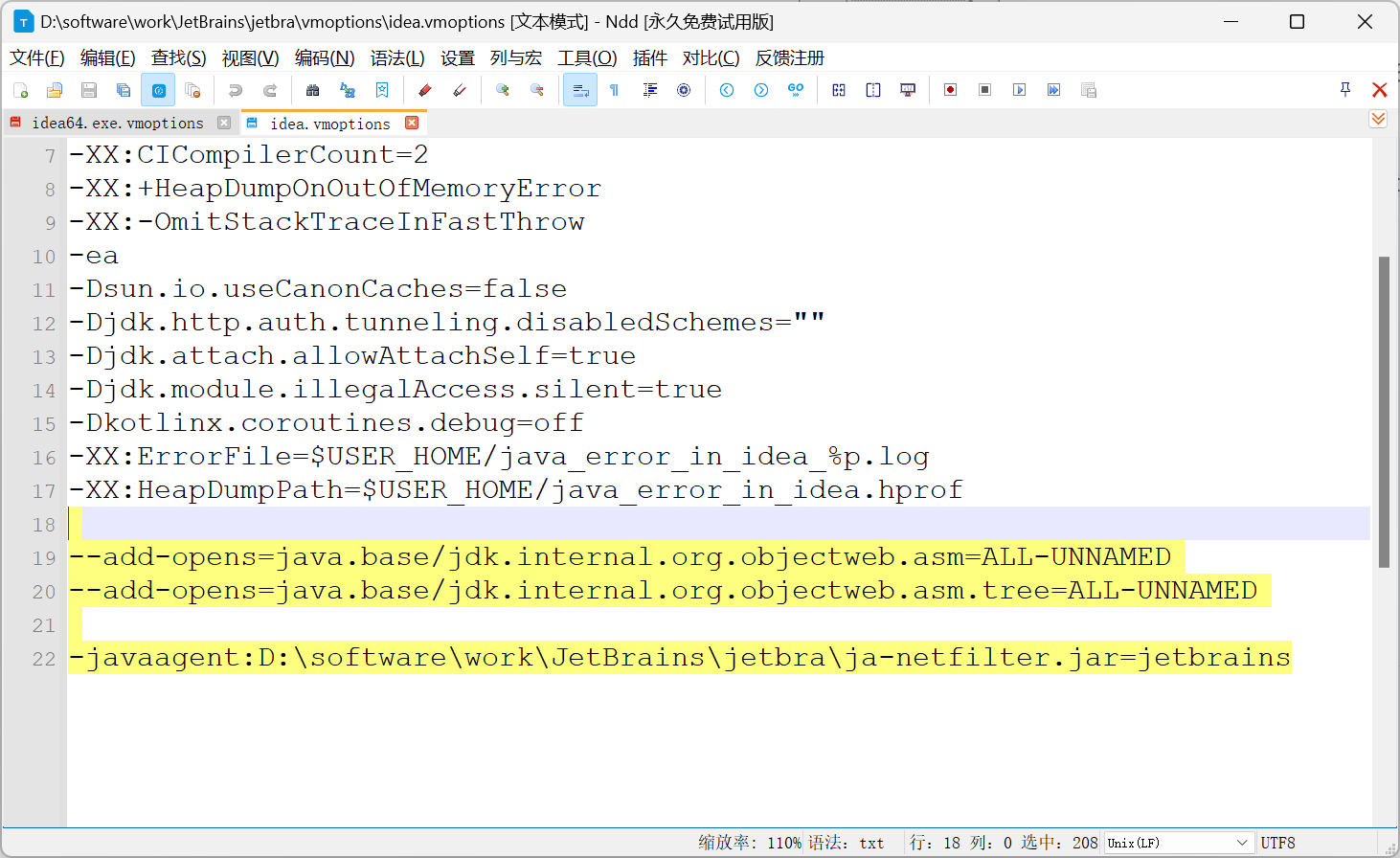The height and width of the screenshot is (858, 1400).
Task: Toggle the word wrap toolbar button
Action: (580, 90)
